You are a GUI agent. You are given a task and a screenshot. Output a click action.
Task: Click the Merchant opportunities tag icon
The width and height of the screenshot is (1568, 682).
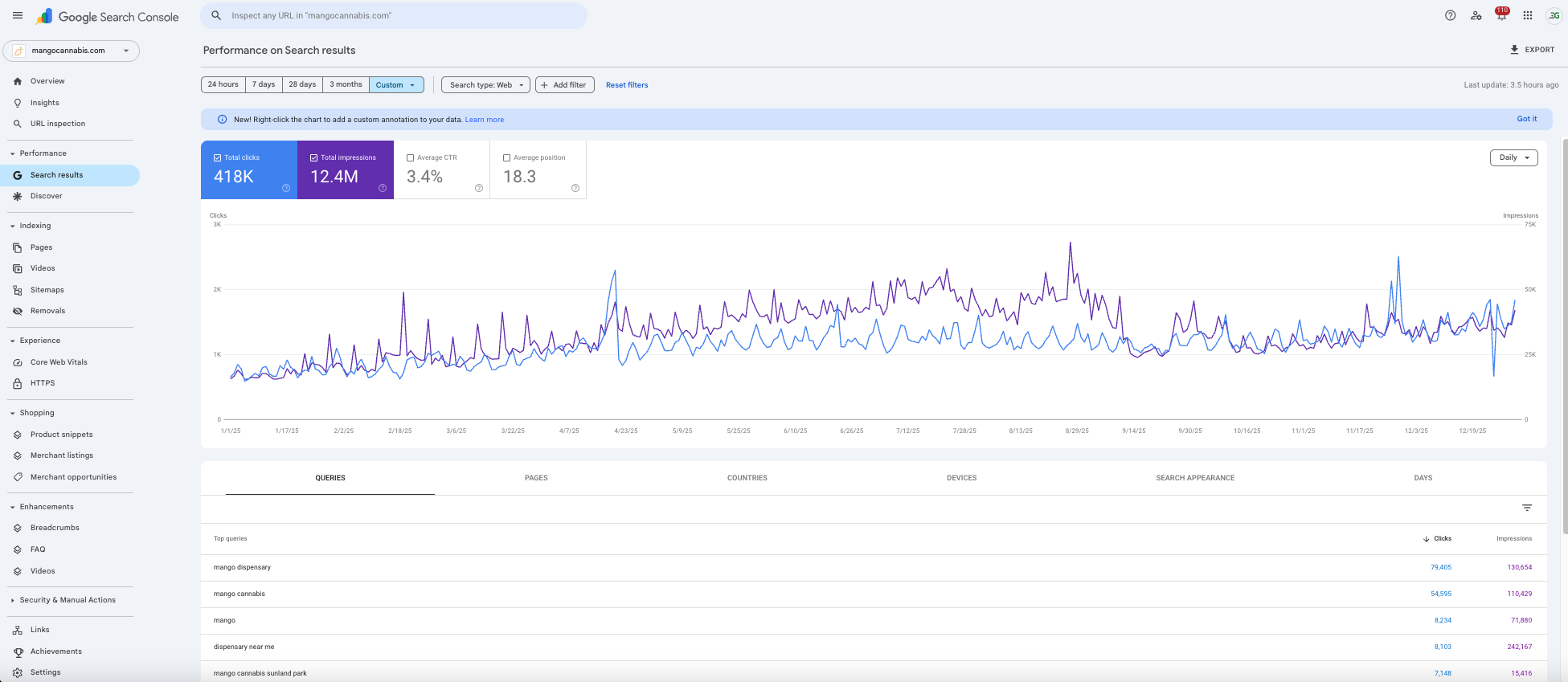coord(18,477)
